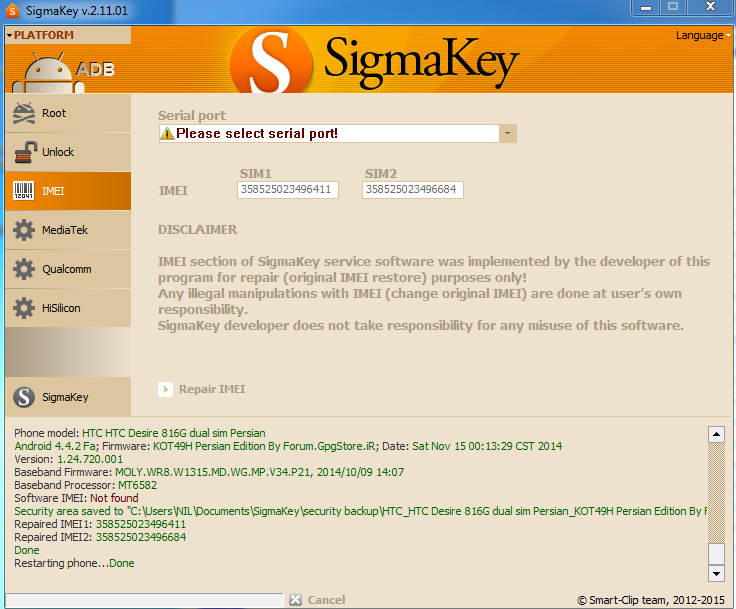Screen dimensions: 736x609
Task: Click the log scrollbar down arrow
Action: click(716, 573)
